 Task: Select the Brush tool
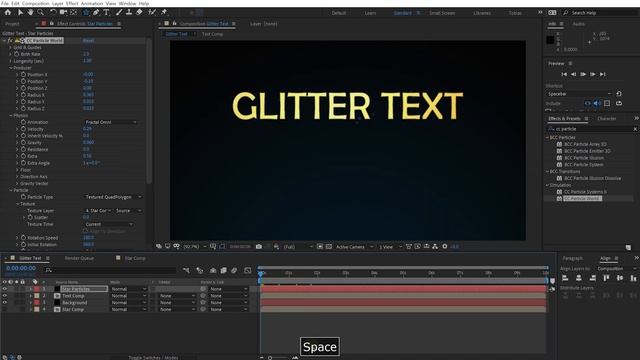(119, 13)
